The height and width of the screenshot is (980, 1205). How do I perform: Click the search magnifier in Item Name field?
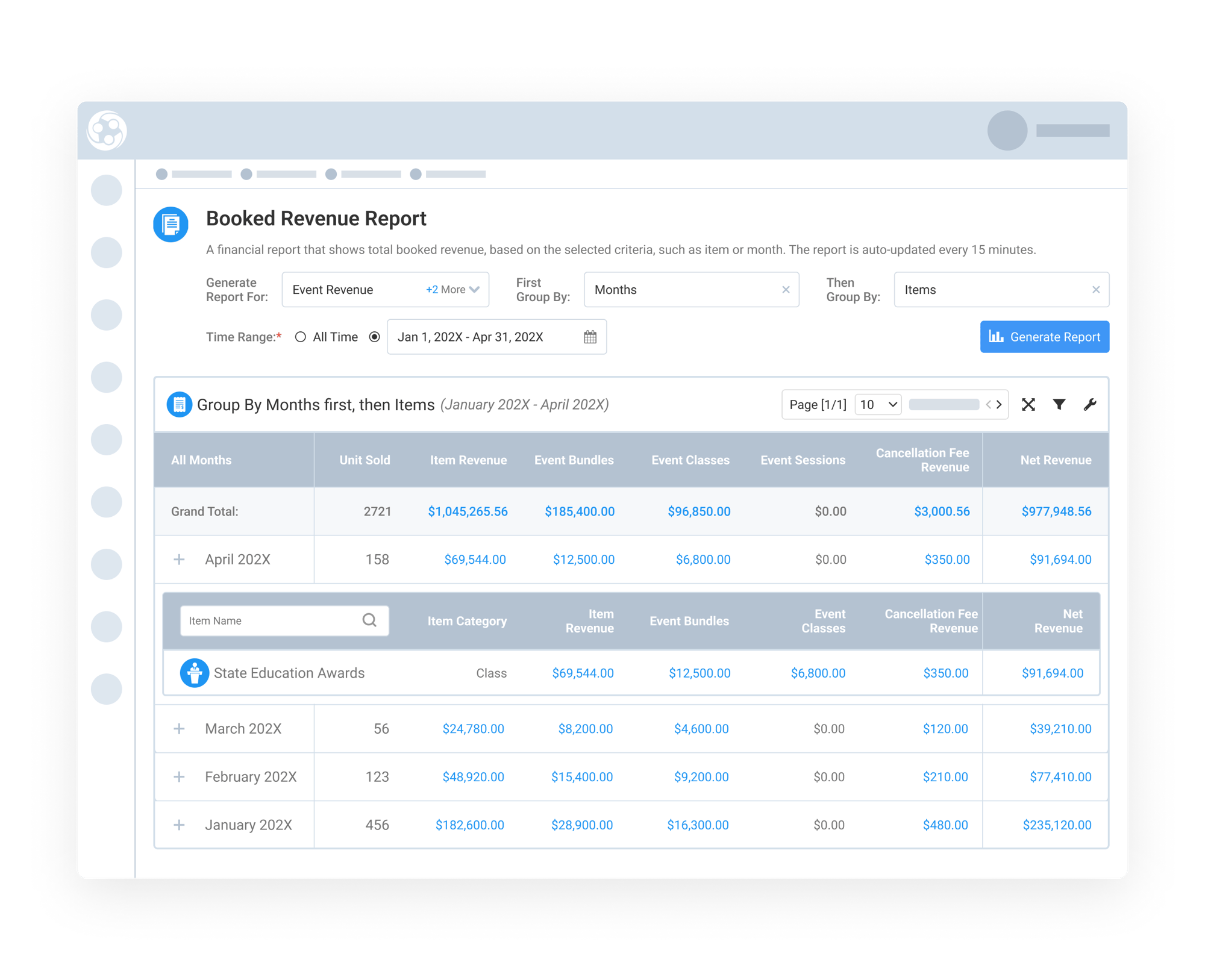[x=369, y=620]
